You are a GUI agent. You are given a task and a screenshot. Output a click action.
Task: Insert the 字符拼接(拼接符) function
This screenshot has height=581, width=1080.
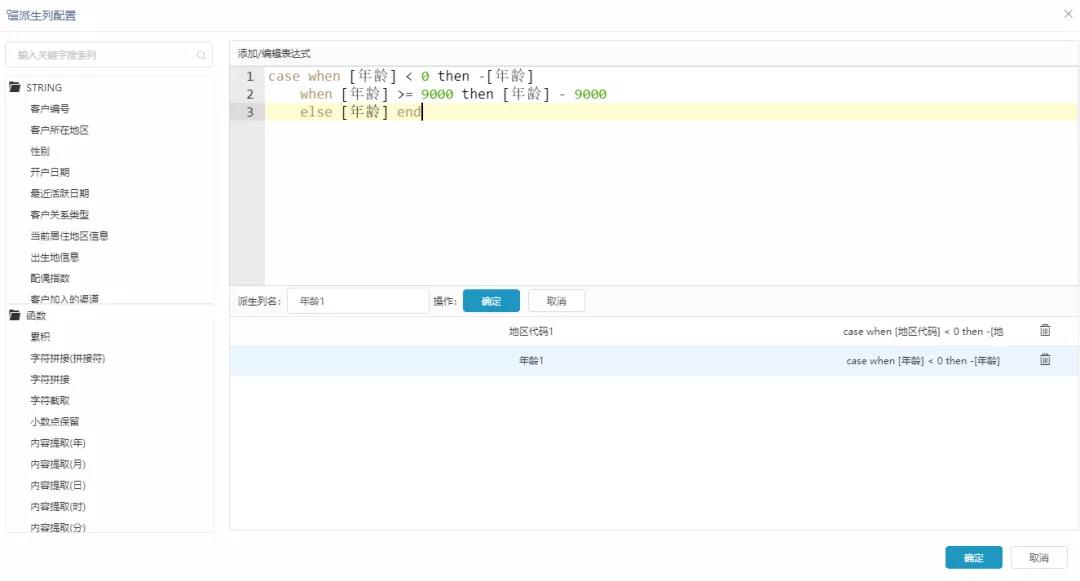click(68, 358)
